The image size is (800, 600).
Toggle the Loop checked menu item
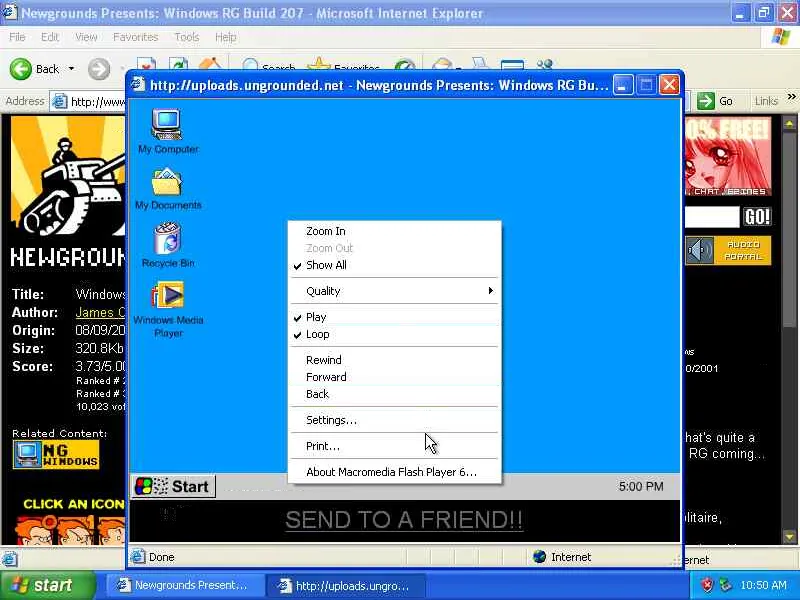click(x=394, y=334)
